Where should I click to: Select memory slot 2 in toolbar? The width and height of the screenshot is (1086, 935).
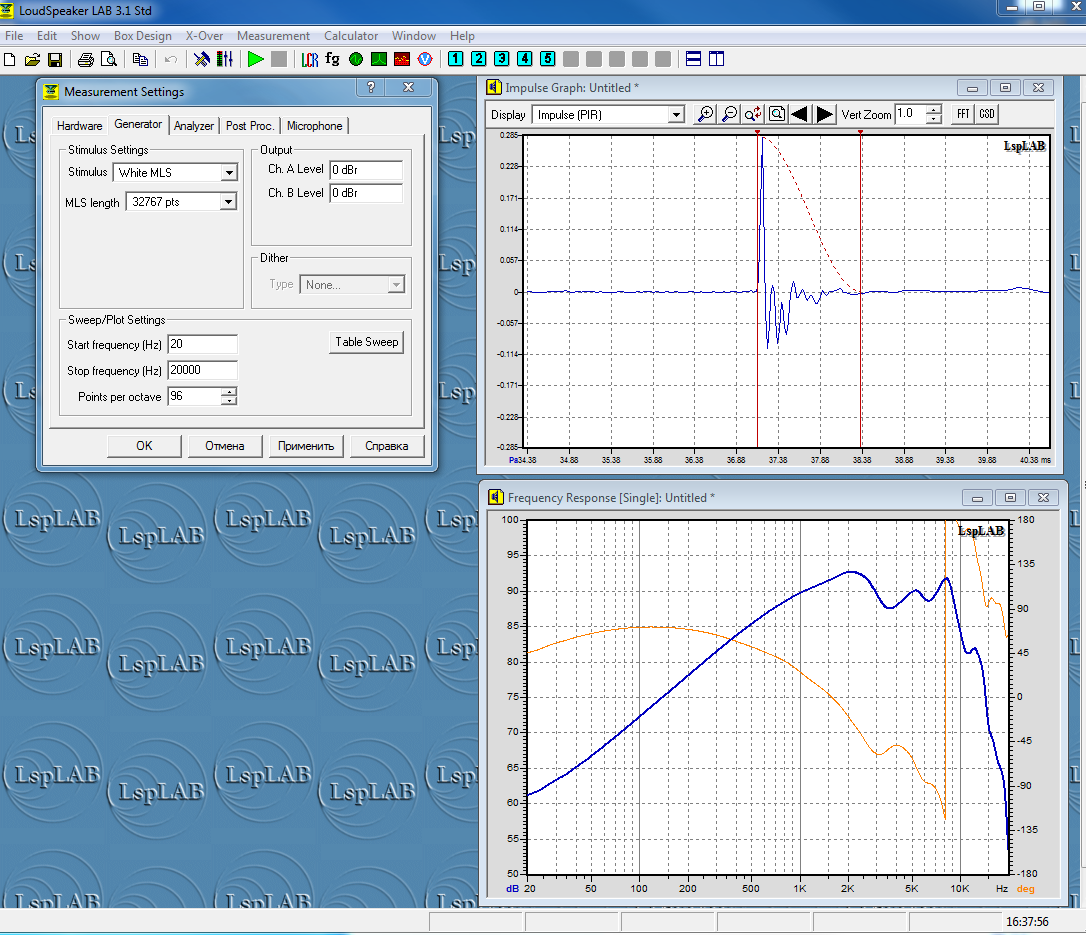coord(479,60)
